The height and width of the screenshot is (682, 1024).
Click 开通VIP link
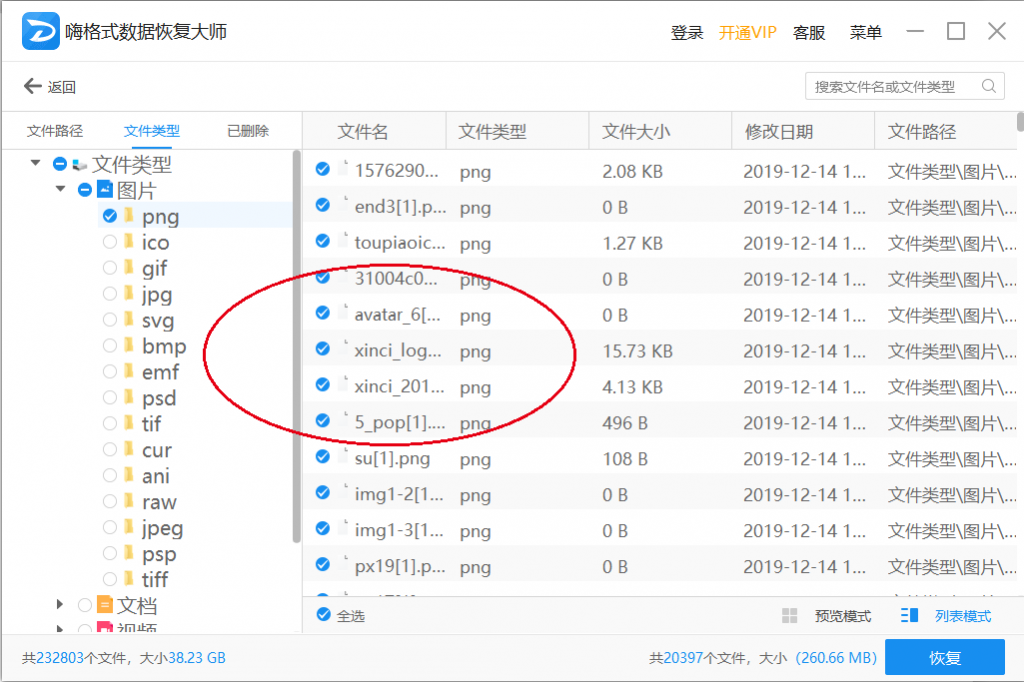pyautogui.click(x=747, y=32)
